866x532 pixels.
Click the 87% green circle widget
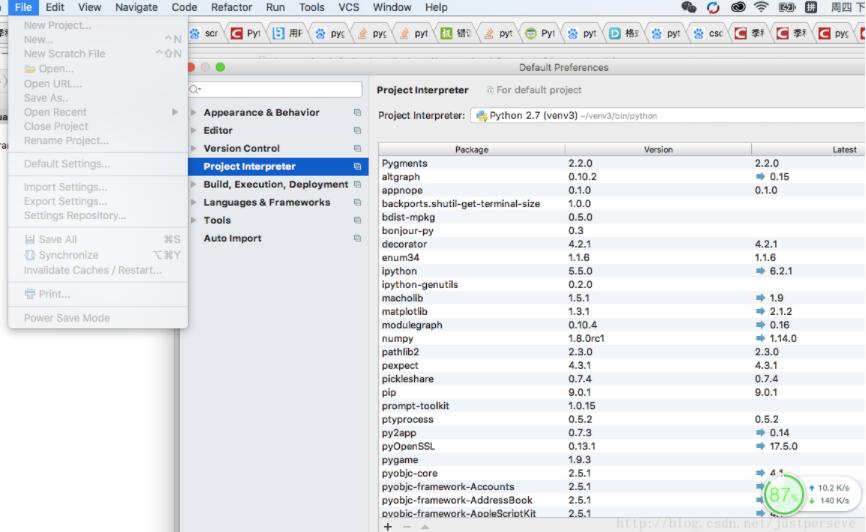pyautogui.click(x=783, y=494)
